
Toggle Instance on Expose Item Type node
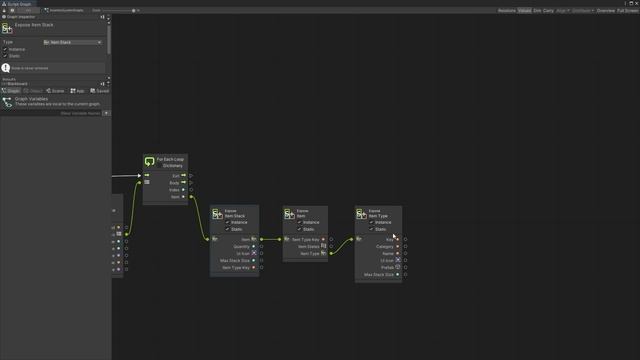[x=371, y=222]
